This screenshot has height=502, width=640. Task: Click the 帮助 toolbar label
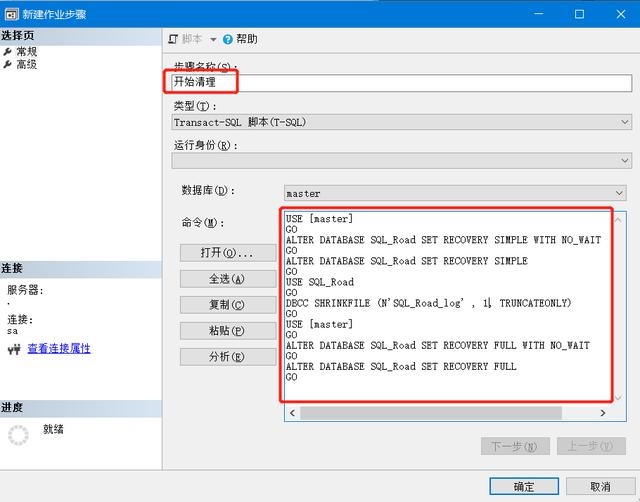click(x=247, y=39)
